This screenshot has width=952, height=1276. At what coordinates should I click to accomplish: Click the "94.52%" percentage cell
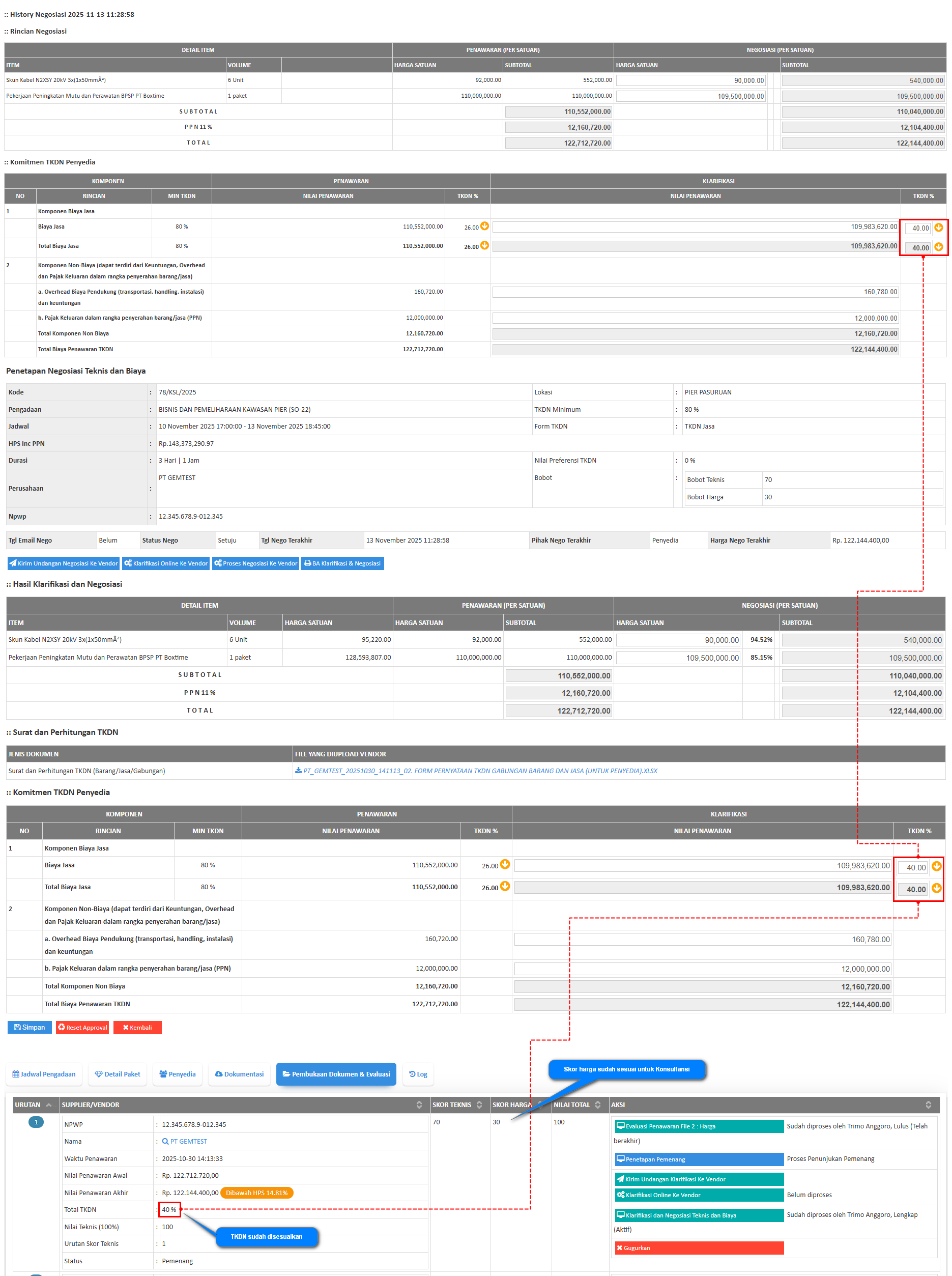[761, 639]
